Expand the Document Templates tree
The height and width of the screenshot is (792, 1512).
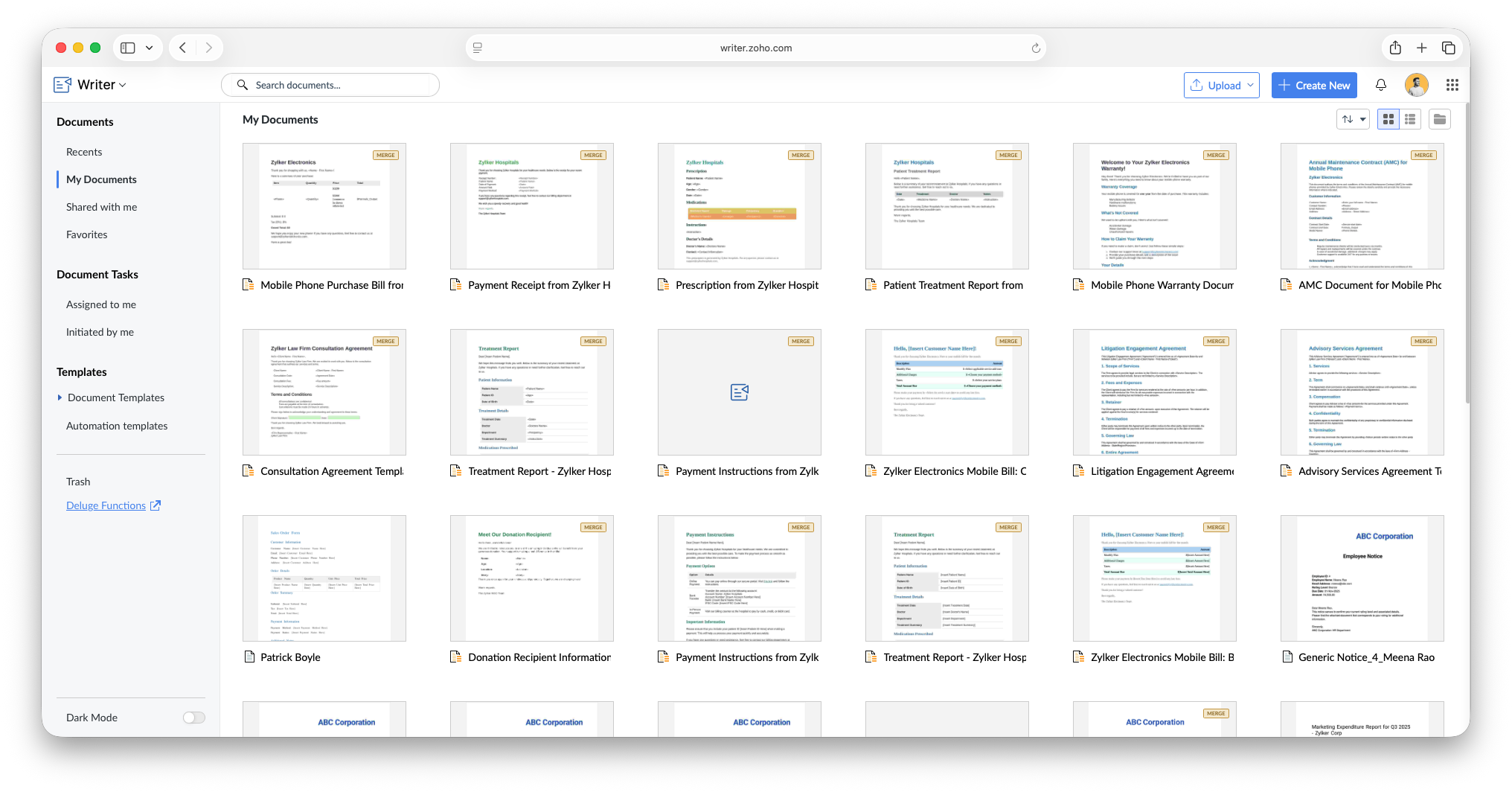click(x=60, y=397)
